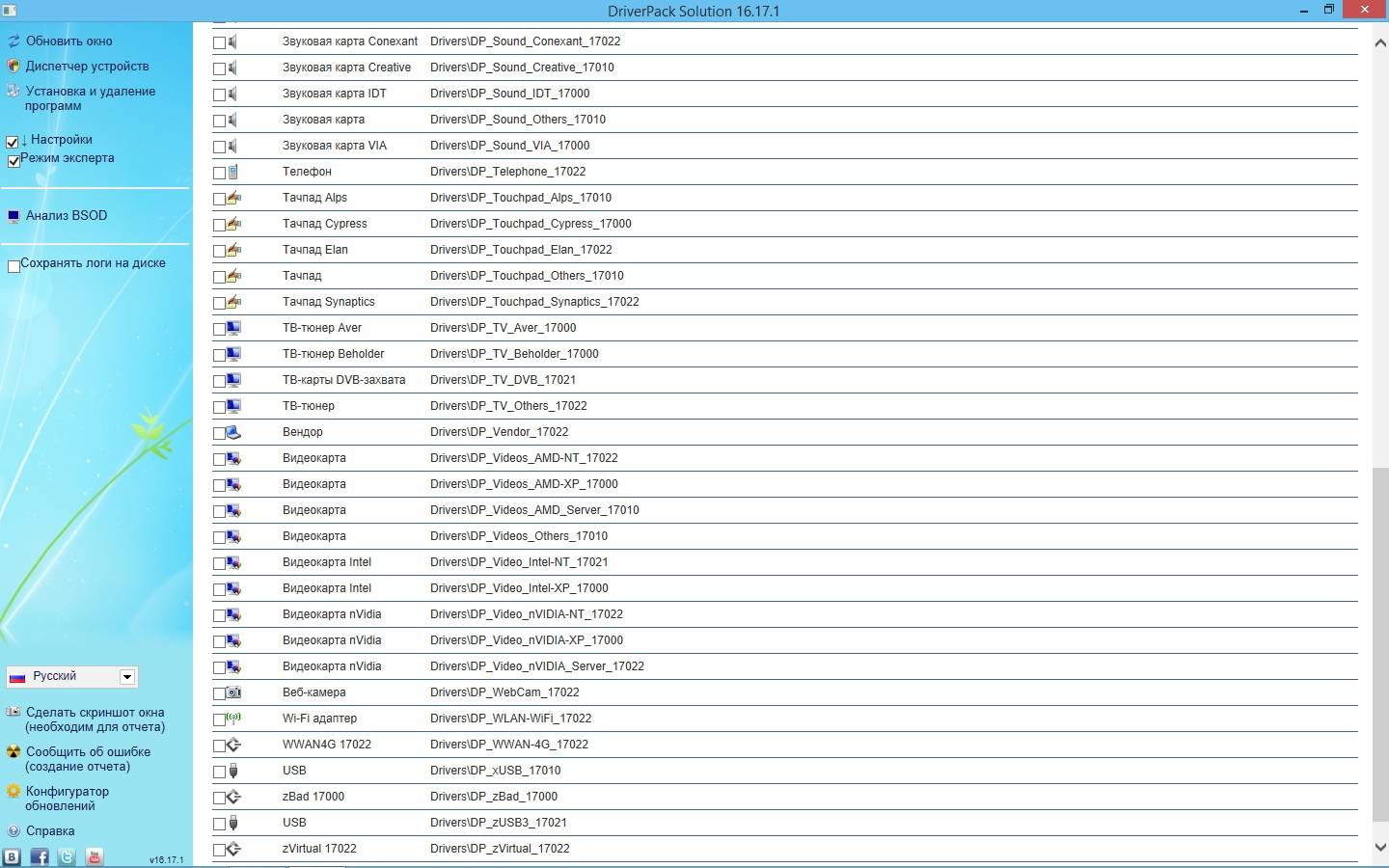Click the Drivers\DP_Sound_Others_17010 path
Screen dimensions: 1389x868
[x=518, y=120]
